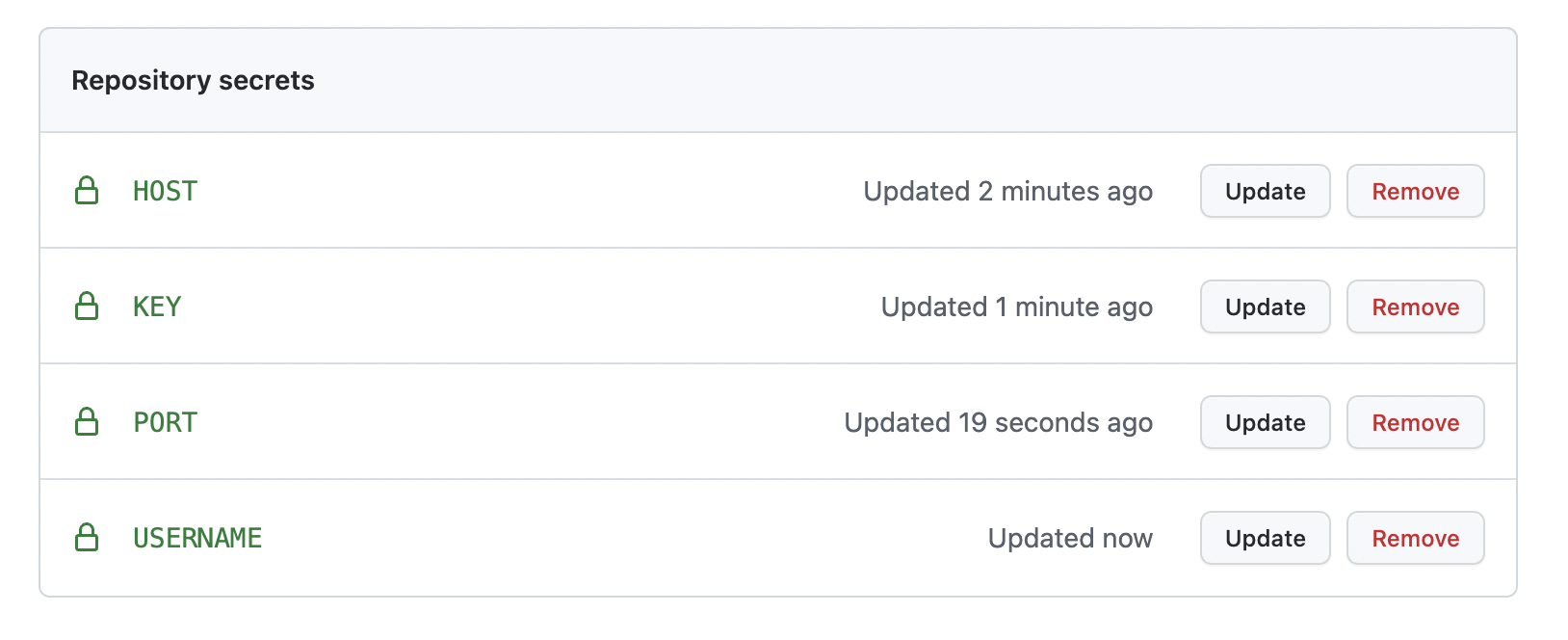Click the lock icon beside USERNAME
1568x640 pixels.
tap(87, 538)
